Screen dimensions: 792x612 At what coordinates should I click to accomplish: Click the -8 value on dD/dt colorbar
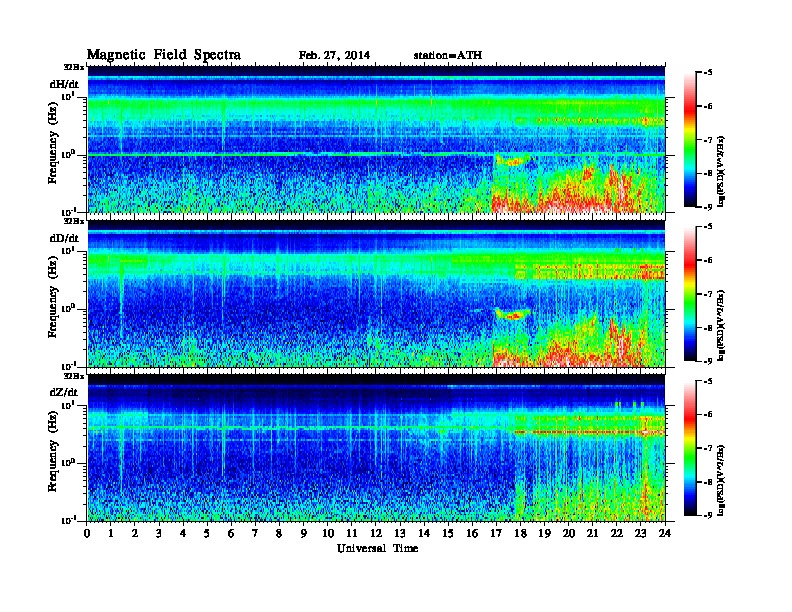[708, 327]
